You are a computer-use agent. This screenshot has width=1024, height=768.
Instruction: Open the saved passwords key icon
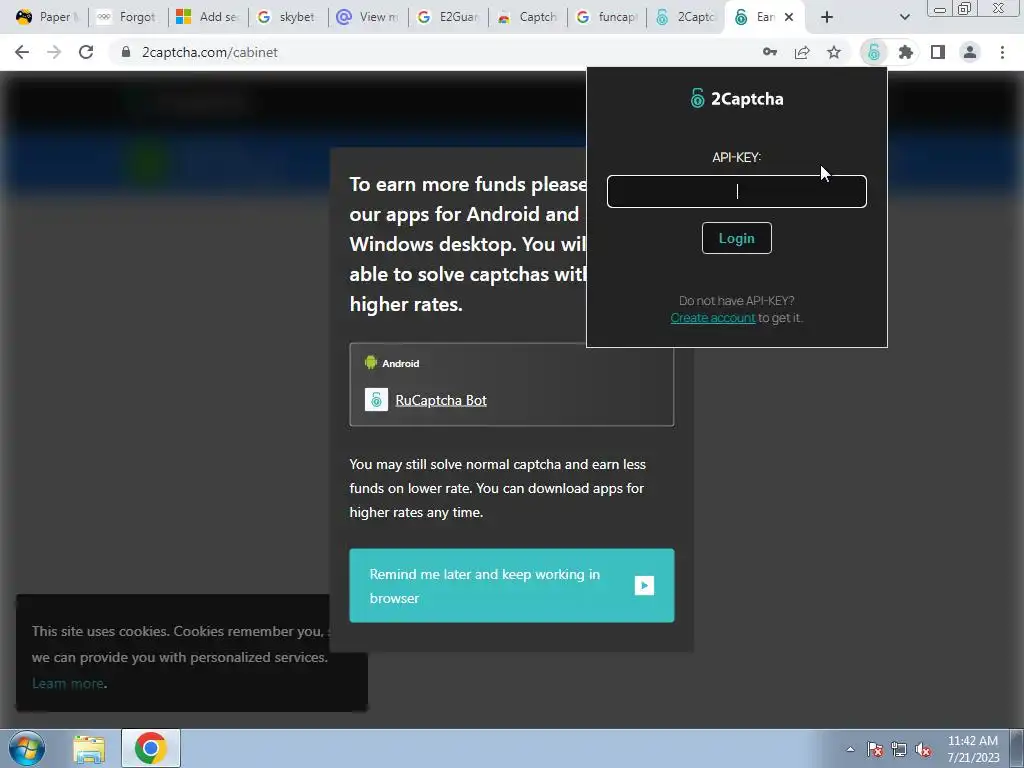pos(770,52)
